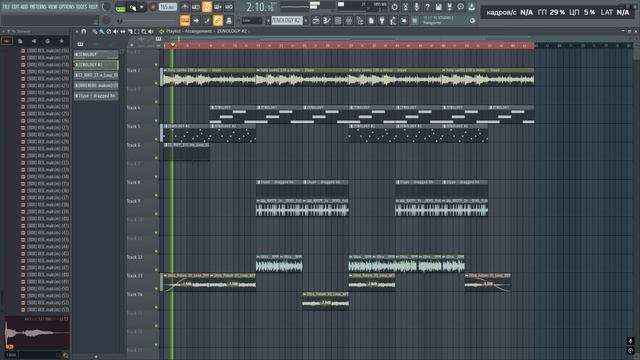Open the browser view icon
The image size is (640, 360).
tap(360, 20)
